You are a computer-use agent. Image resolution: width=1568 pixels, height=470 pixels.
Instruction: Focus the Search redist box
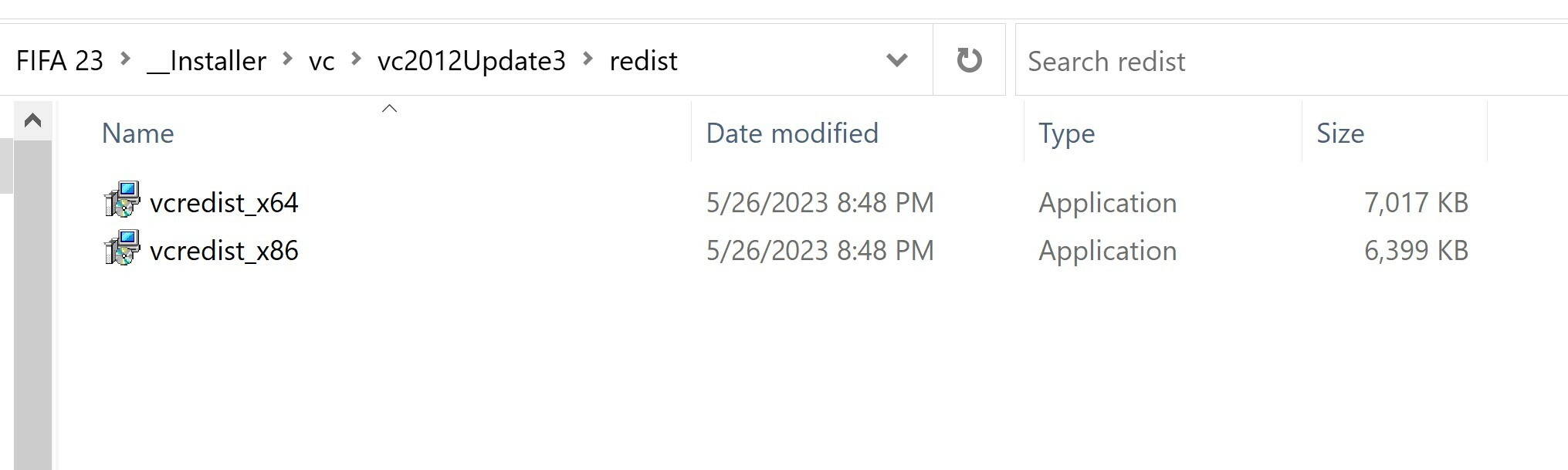pyautogui.click(x=1292, y=60)
